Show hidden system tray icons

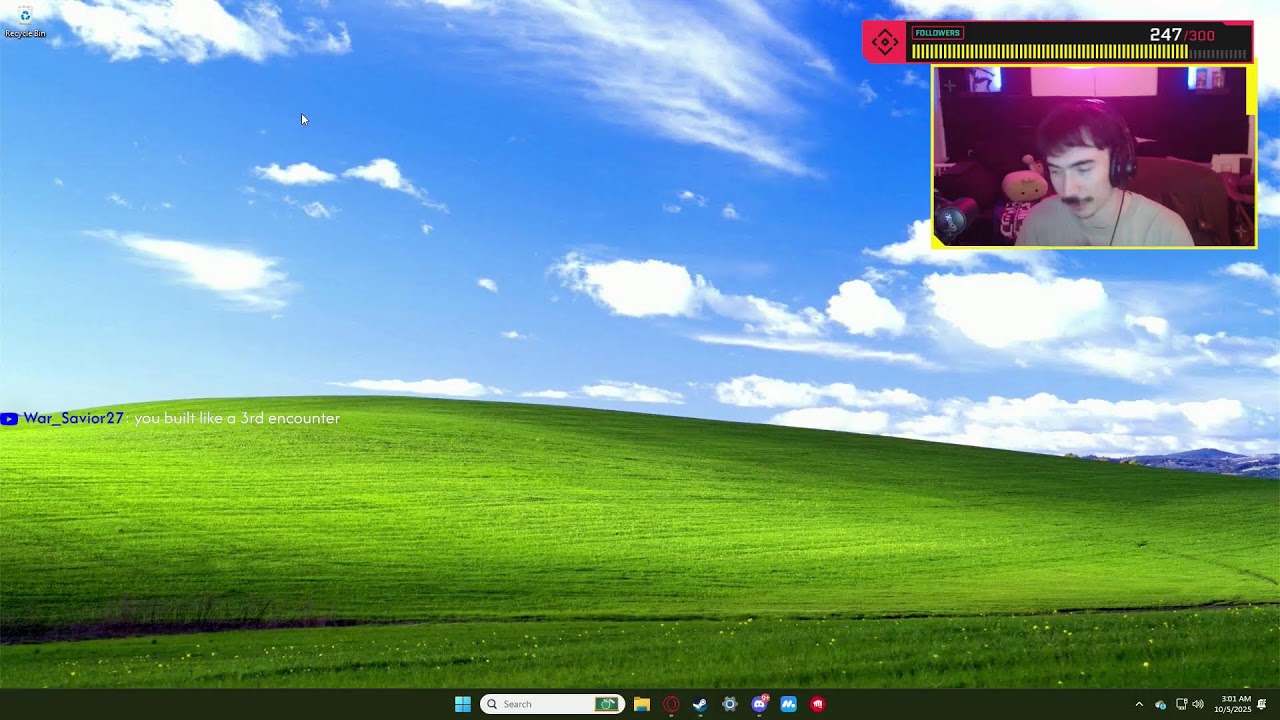(x=1138, y=704)
